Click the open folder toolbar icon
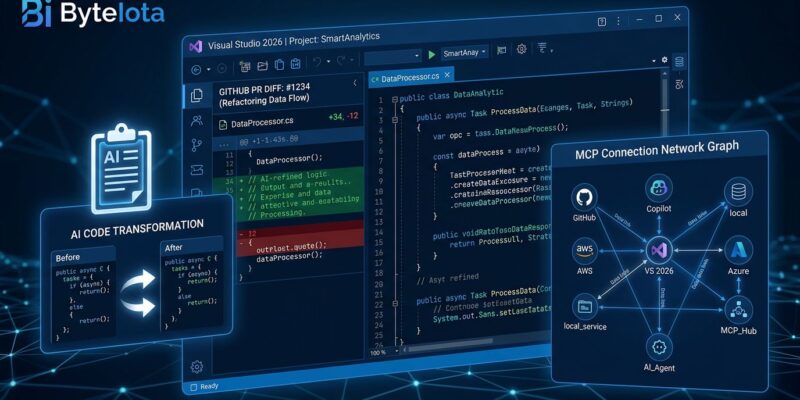Image resolution: width=800 pixels, height=400 pixels. [x=262, y=65]
